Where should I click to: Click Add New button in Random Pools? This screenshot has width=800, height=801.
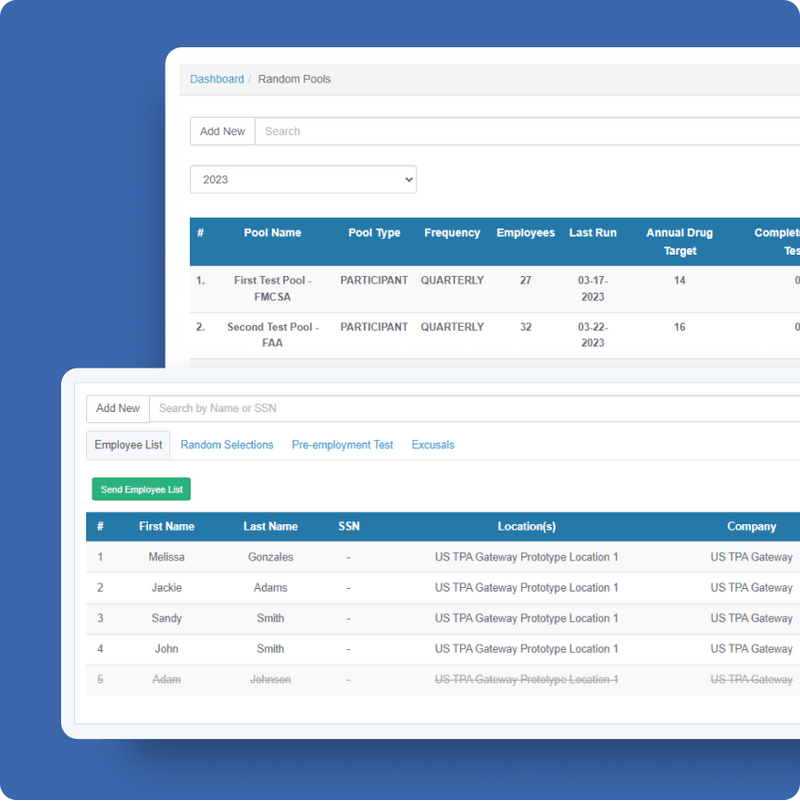point(222,131)
